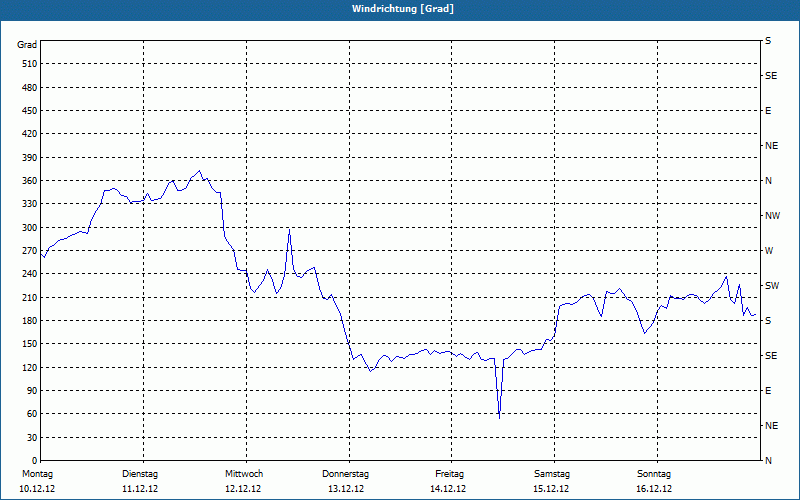This screenshot has height=500, width=800.
Task: Select the 210 y-axis value
Action: [x=30, y=297]
